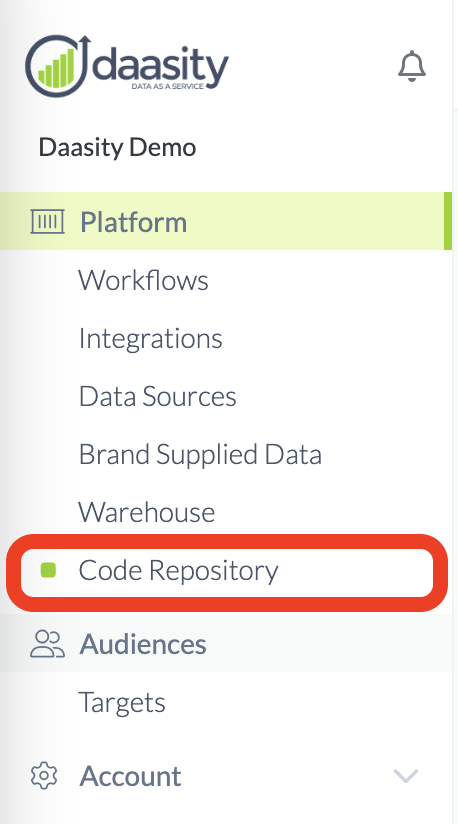This screenshot has width=458, height=824.
Task: Open Data Sources
Action: (x=158, y=396)
